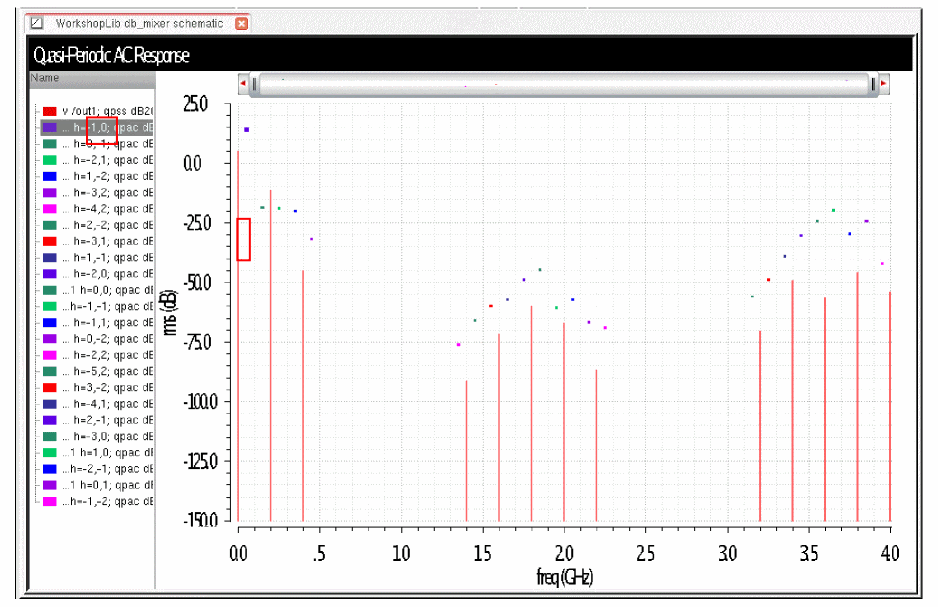Click the x-axis tick label 20
The height and width of the screenshot is (607, 938).
coord(564,554)
